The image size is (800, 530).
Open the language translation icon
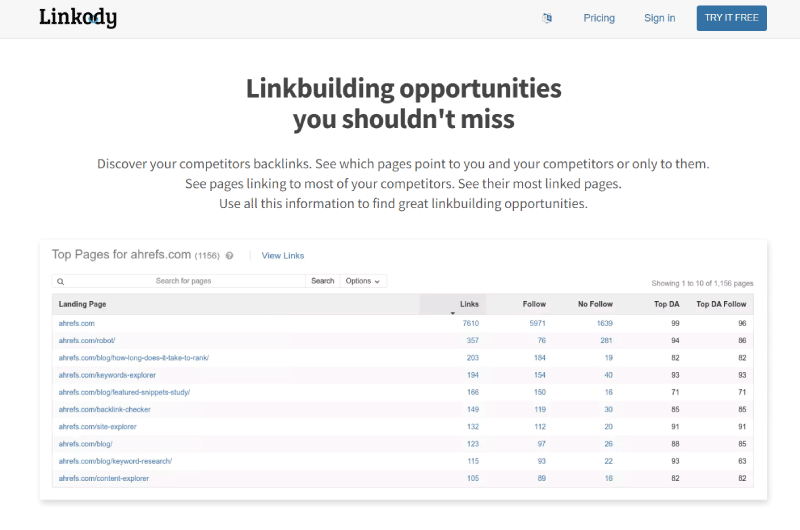coord(547,18)
